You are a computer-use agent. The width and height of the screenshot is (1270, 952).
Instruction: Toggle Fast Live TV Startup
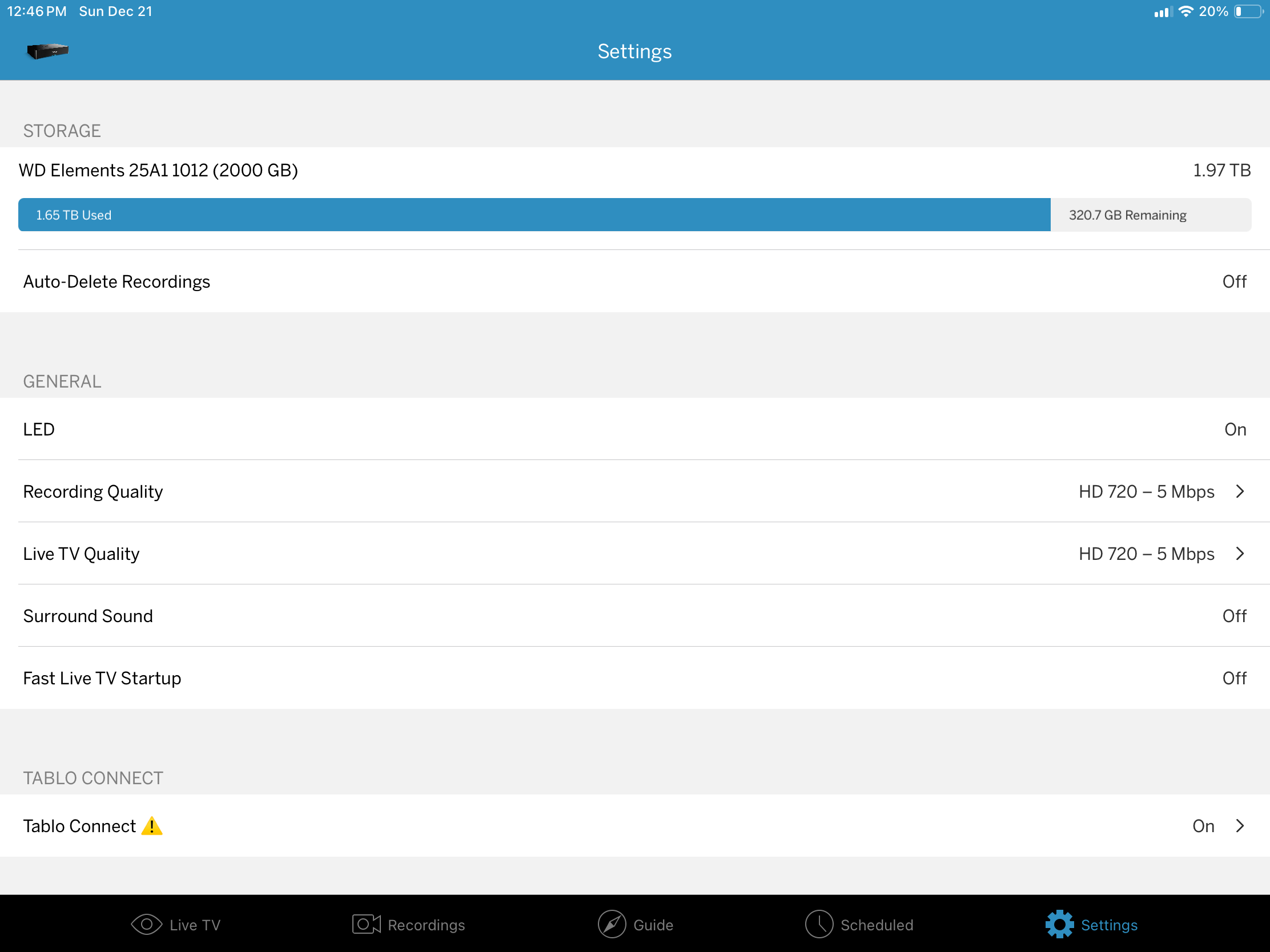click(1234, 678)
